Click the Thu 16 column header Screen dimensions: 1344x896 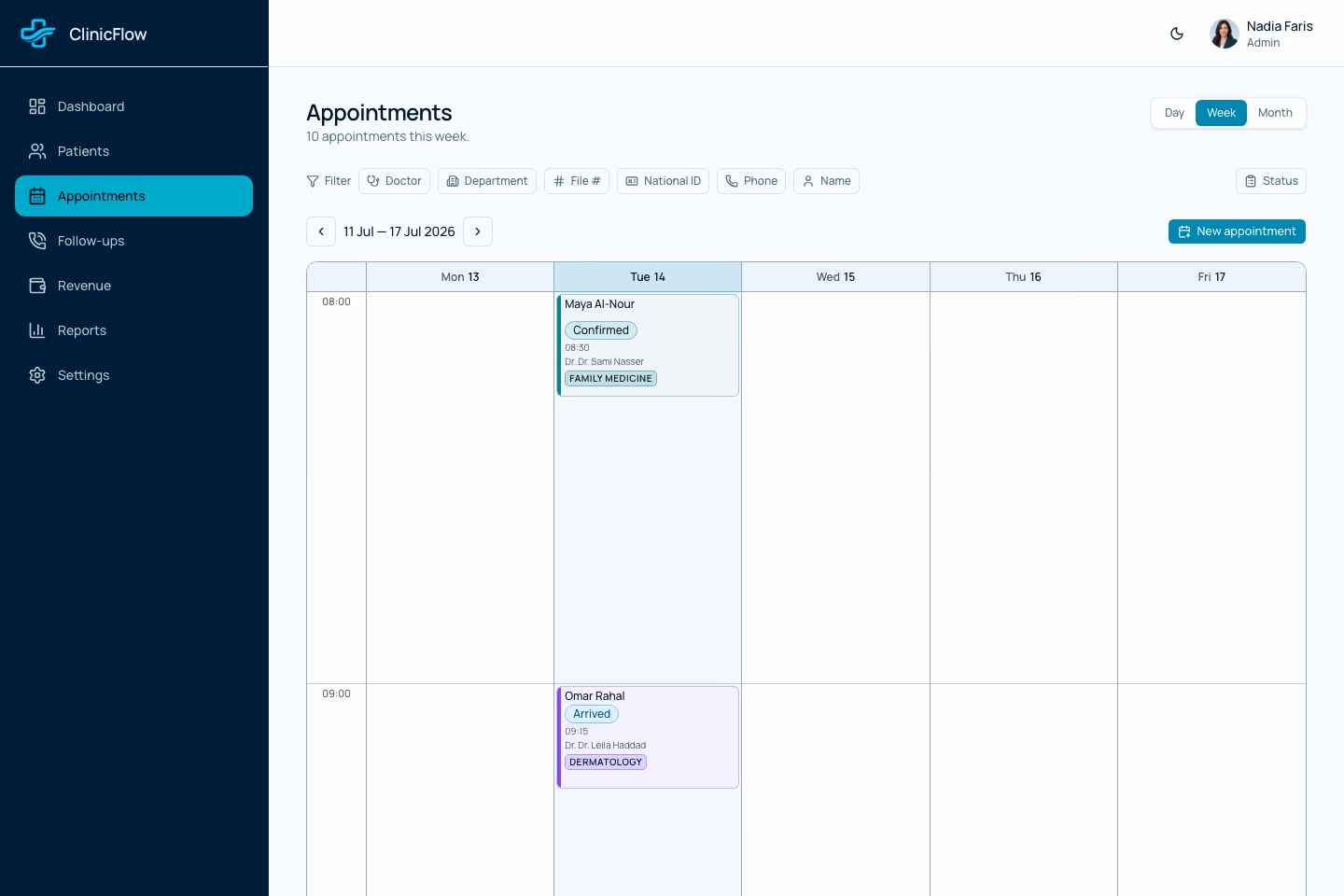[1024, 277]
